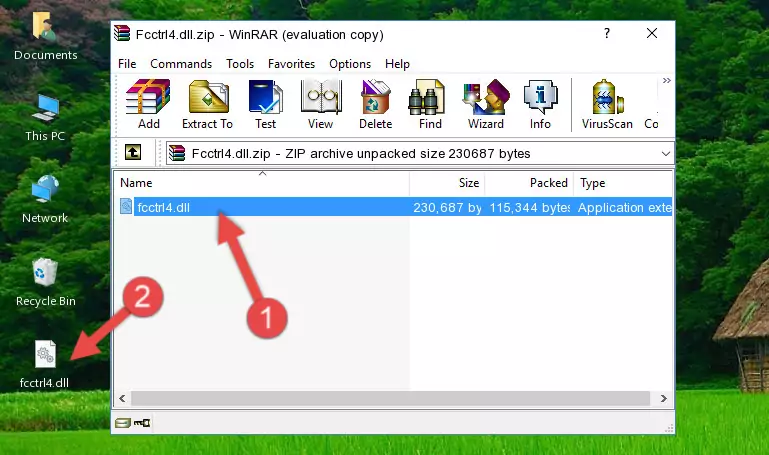Sort by the Size column header
This screenshot has width=769, height=455.
coord(447,183)
